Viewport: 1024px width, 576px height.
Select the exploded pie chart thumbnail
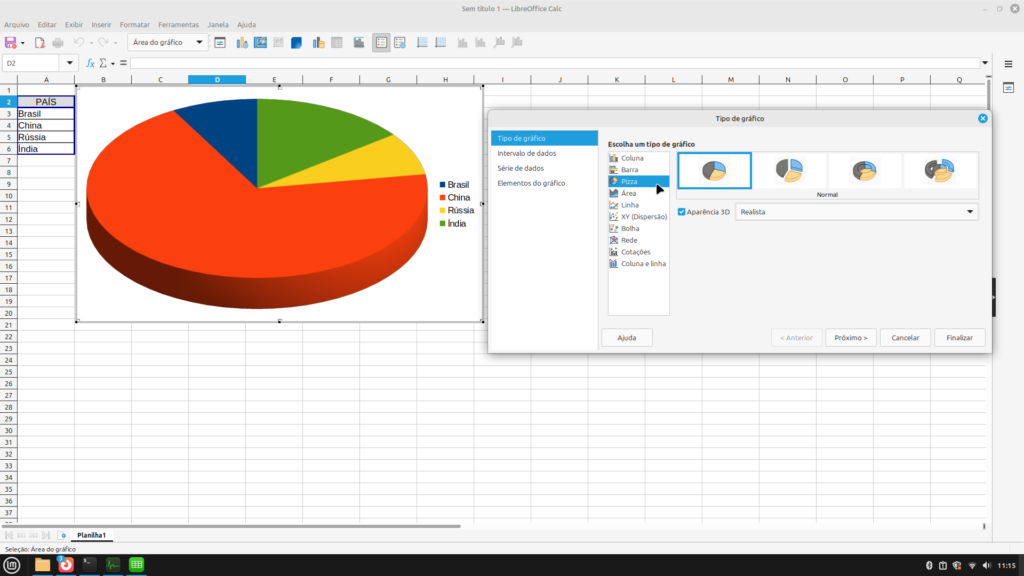click(790, 171)
